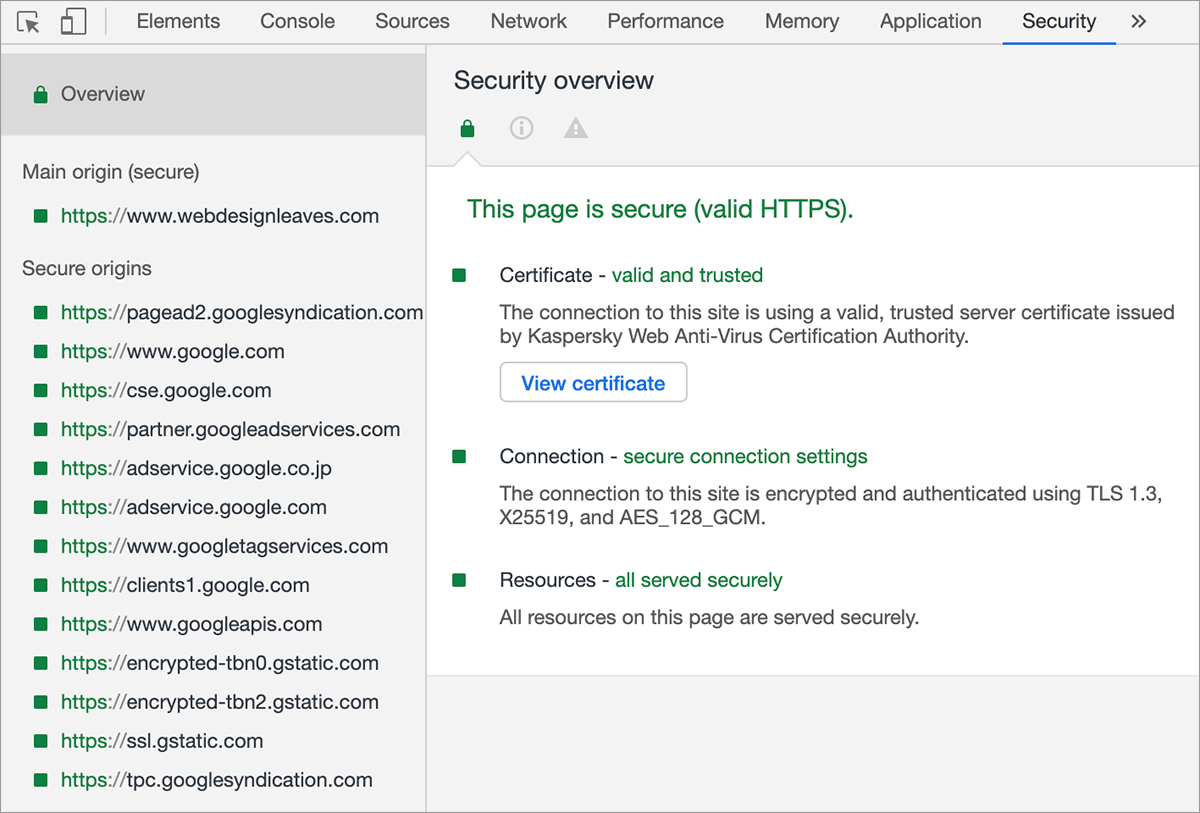Select main origin www.webdesignleaves.com
The height and width of the screenshot is (813, 1200).
[x=219, y=216]
